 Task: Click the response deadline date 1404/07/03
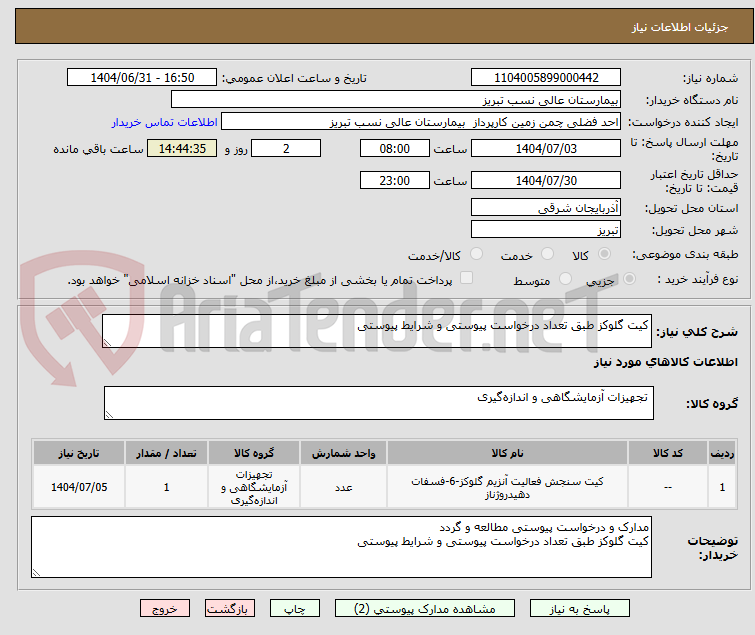coord(546,148)
